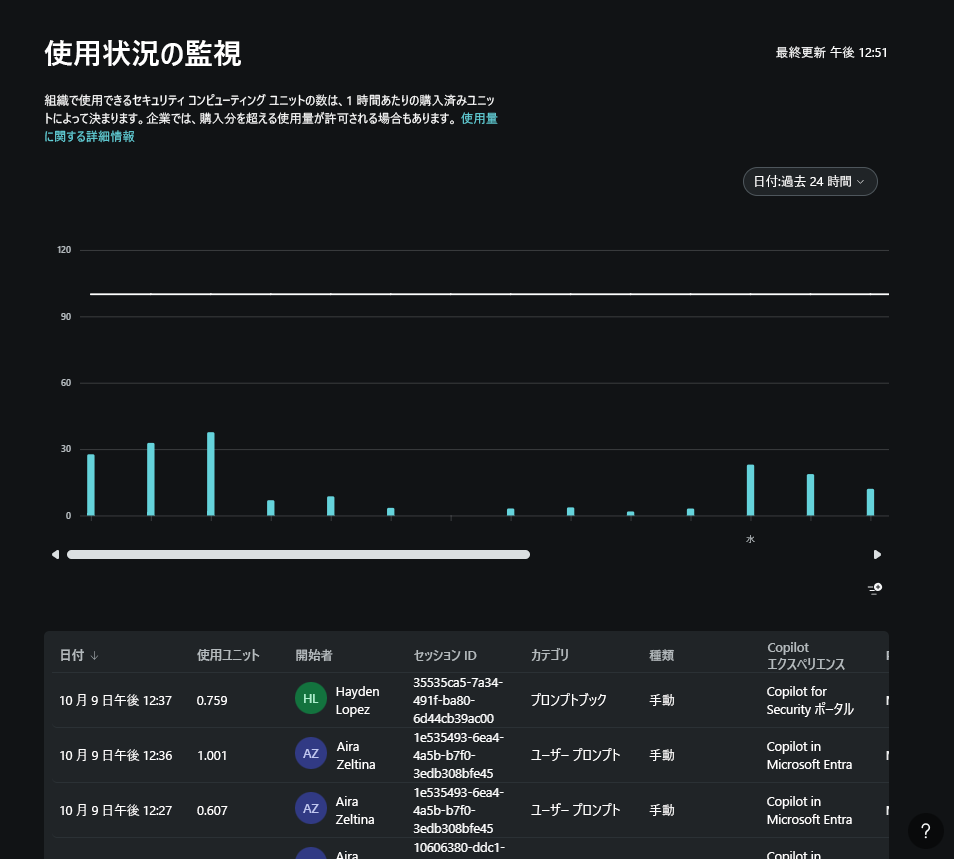The image size is (954, 859).
Task: Click the chart's horizontal scrollbar
Action: (x=298, y=554)
